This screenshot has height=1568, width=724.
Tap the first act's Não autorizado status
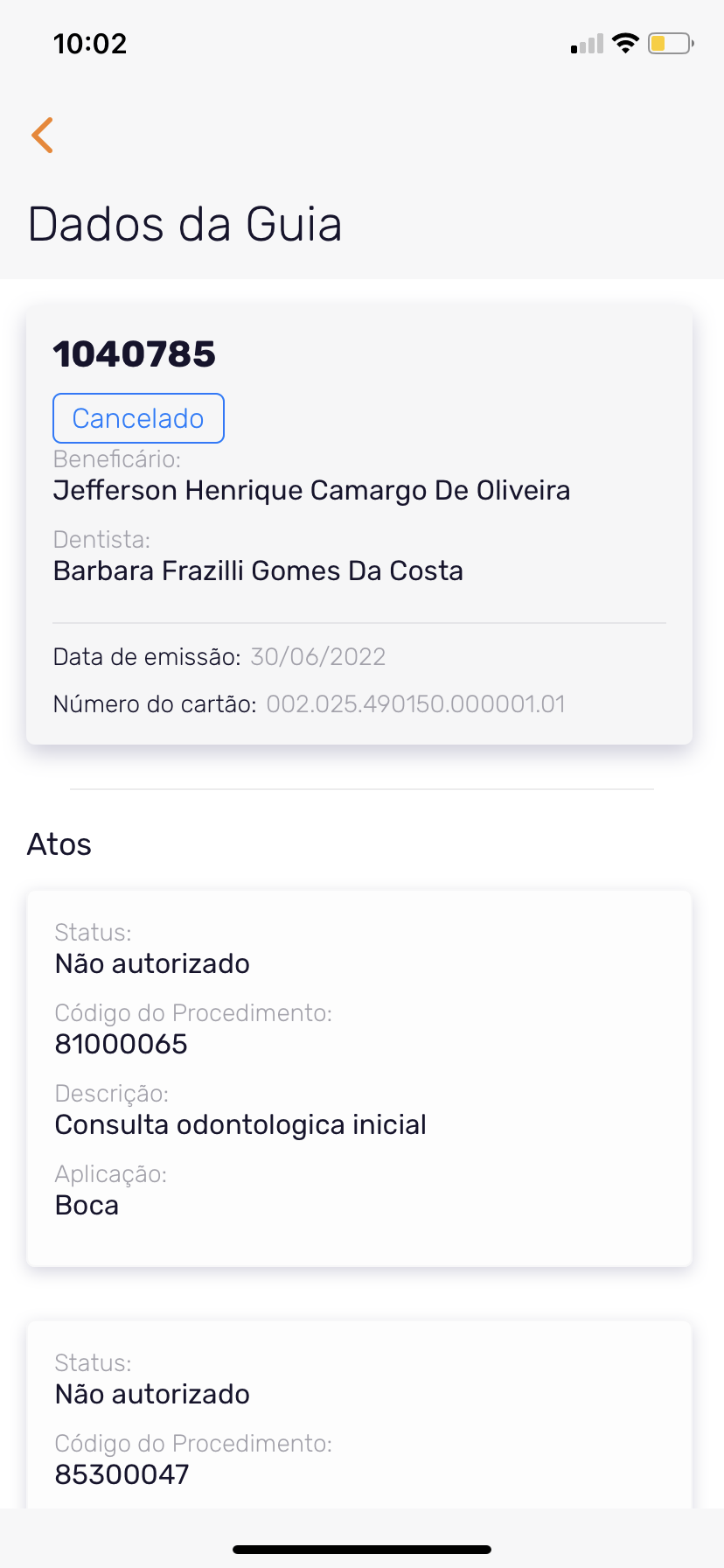click(x=152, y=963)
